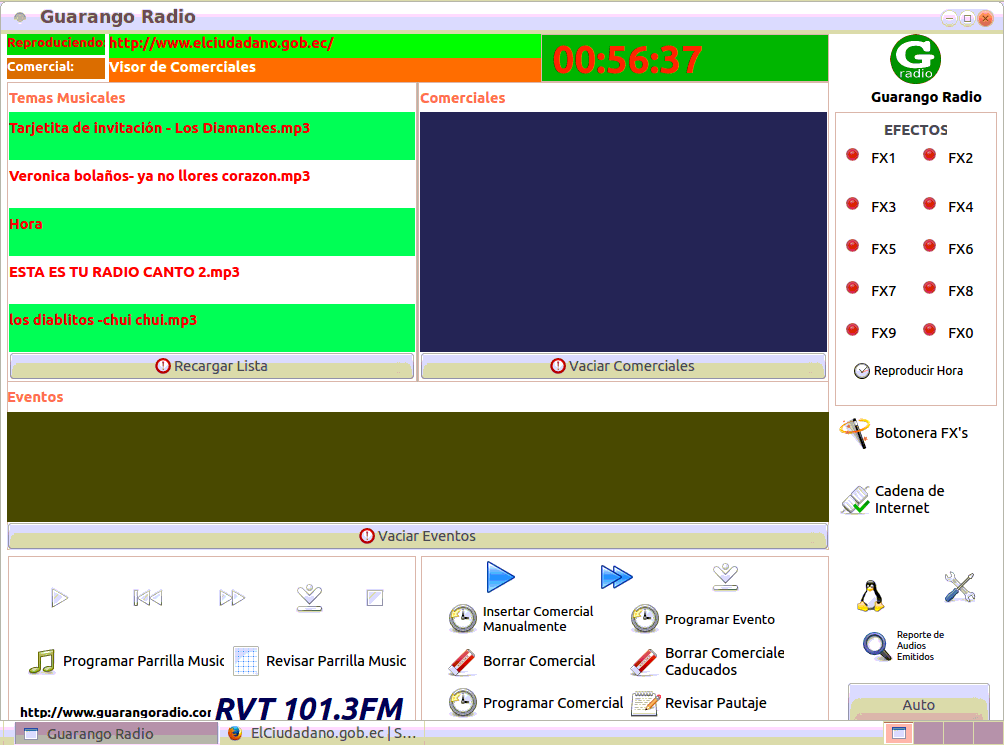Image resolution: width=1004 pixels, height=745 pixels.
Task: Trigger the FX4 sound effect
Action: pos(948,206)
